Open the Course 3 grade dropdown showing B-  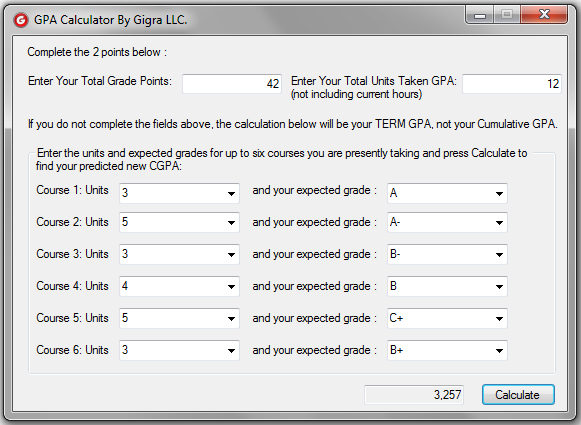(447, 254)
